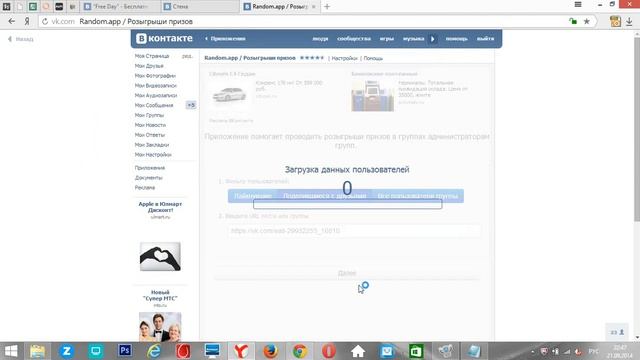The image size is (640, 360).
Task: Open the 'Apple в Юлмарт' ad
Action: (x=160, y=207)
